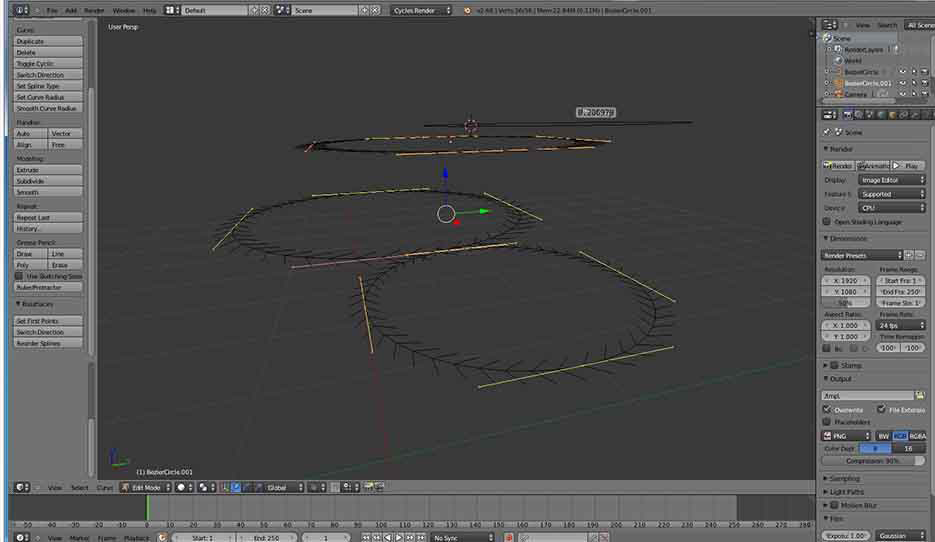The image size is (935, 542).
Task: Toggle visibility eye for BezierCircle.001
Action: [x=902, y=83]
